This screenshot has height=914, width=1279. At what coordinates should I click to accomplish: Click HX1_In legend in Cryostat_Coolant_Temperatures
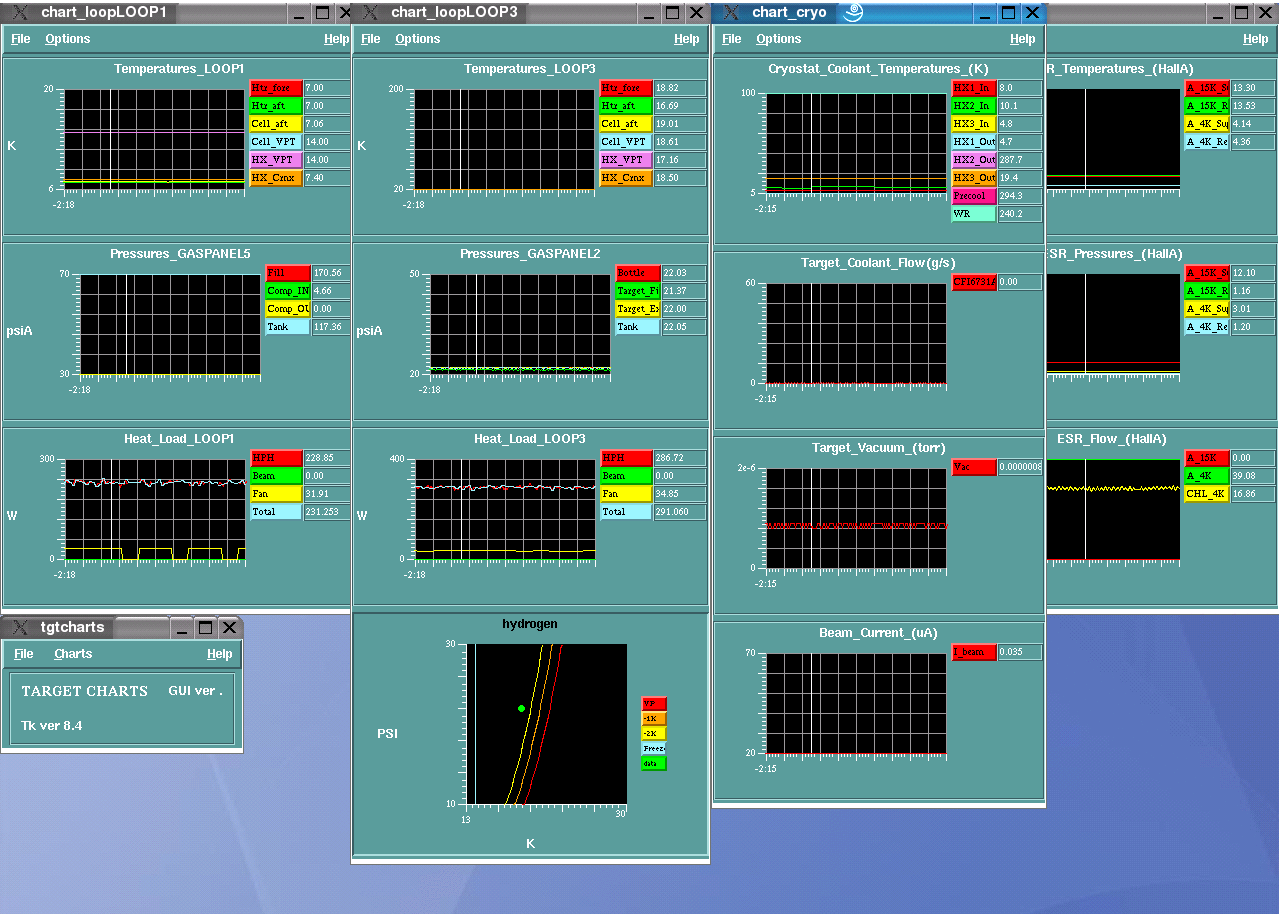[x=974, y=88]
